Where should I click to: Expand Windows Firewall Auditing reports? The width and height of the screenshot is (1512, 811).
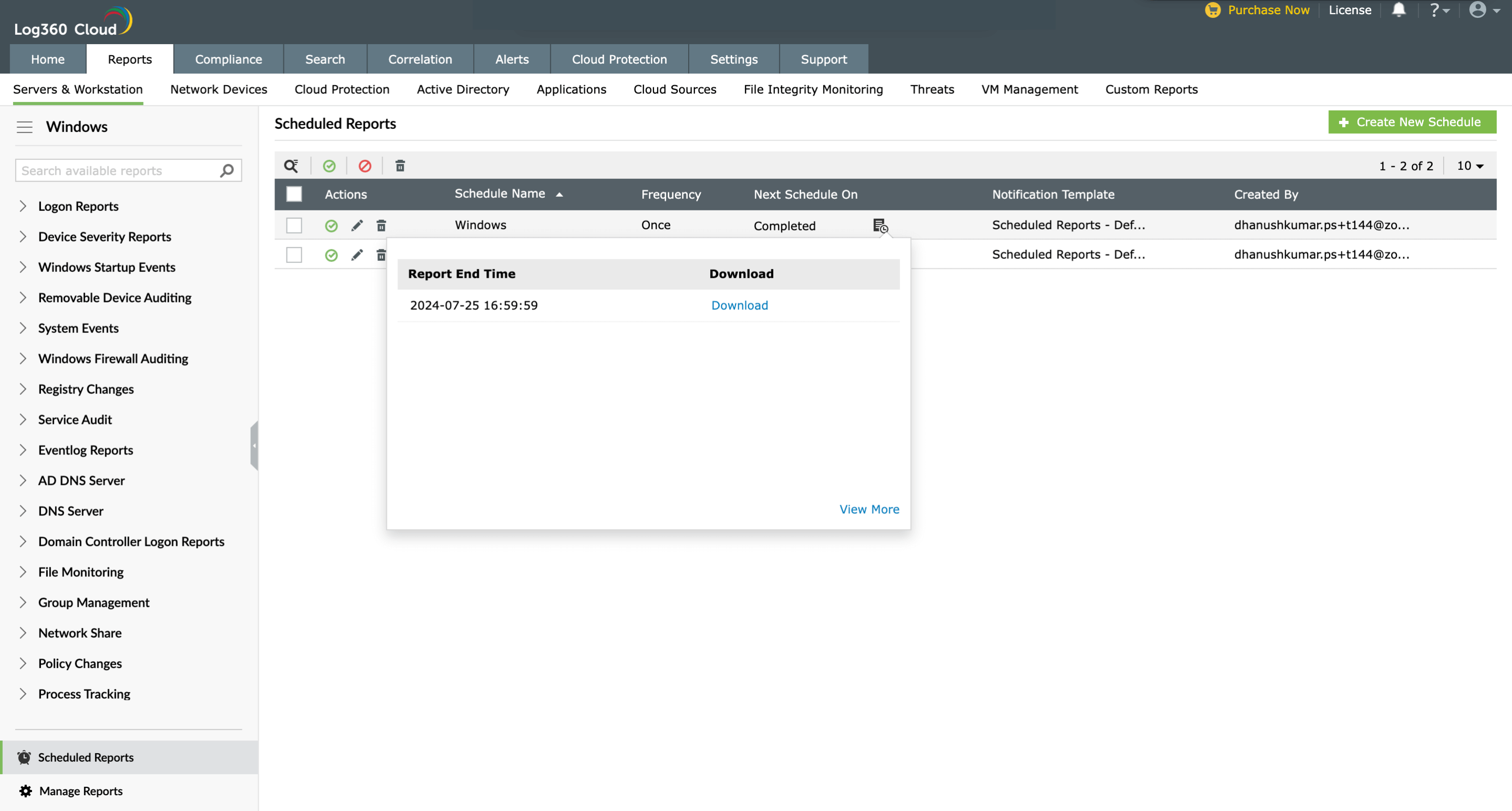click(x=23, y=359)
